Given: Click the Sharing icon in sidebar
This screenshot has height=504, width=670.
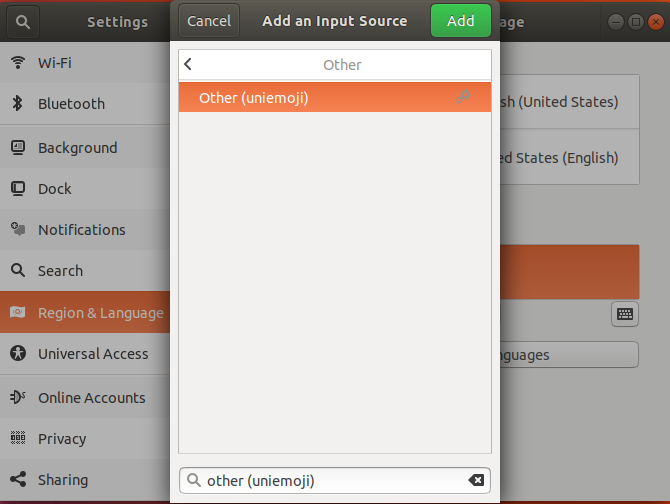Looking at the screenshot, I should coord(17,479).
